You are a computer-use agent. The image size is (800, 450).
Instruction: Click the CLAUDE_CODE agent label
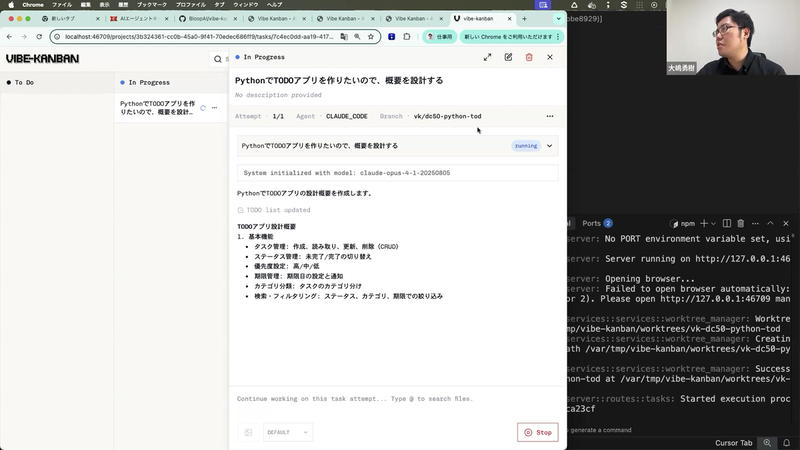(346, 116)
